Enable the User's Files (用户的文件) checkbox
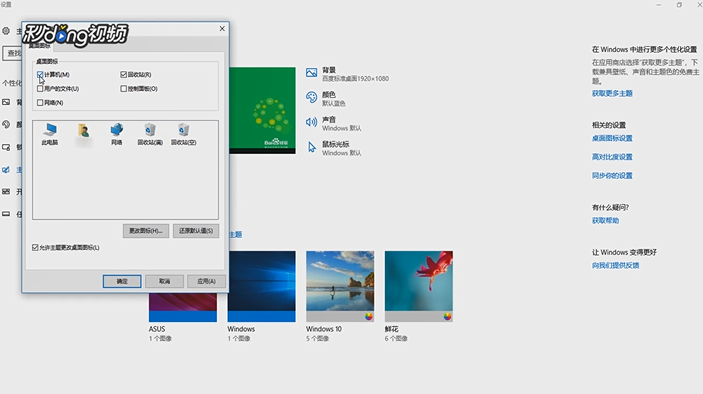Image resolution: width=703 pixels, height=394 pixels. 40,89
